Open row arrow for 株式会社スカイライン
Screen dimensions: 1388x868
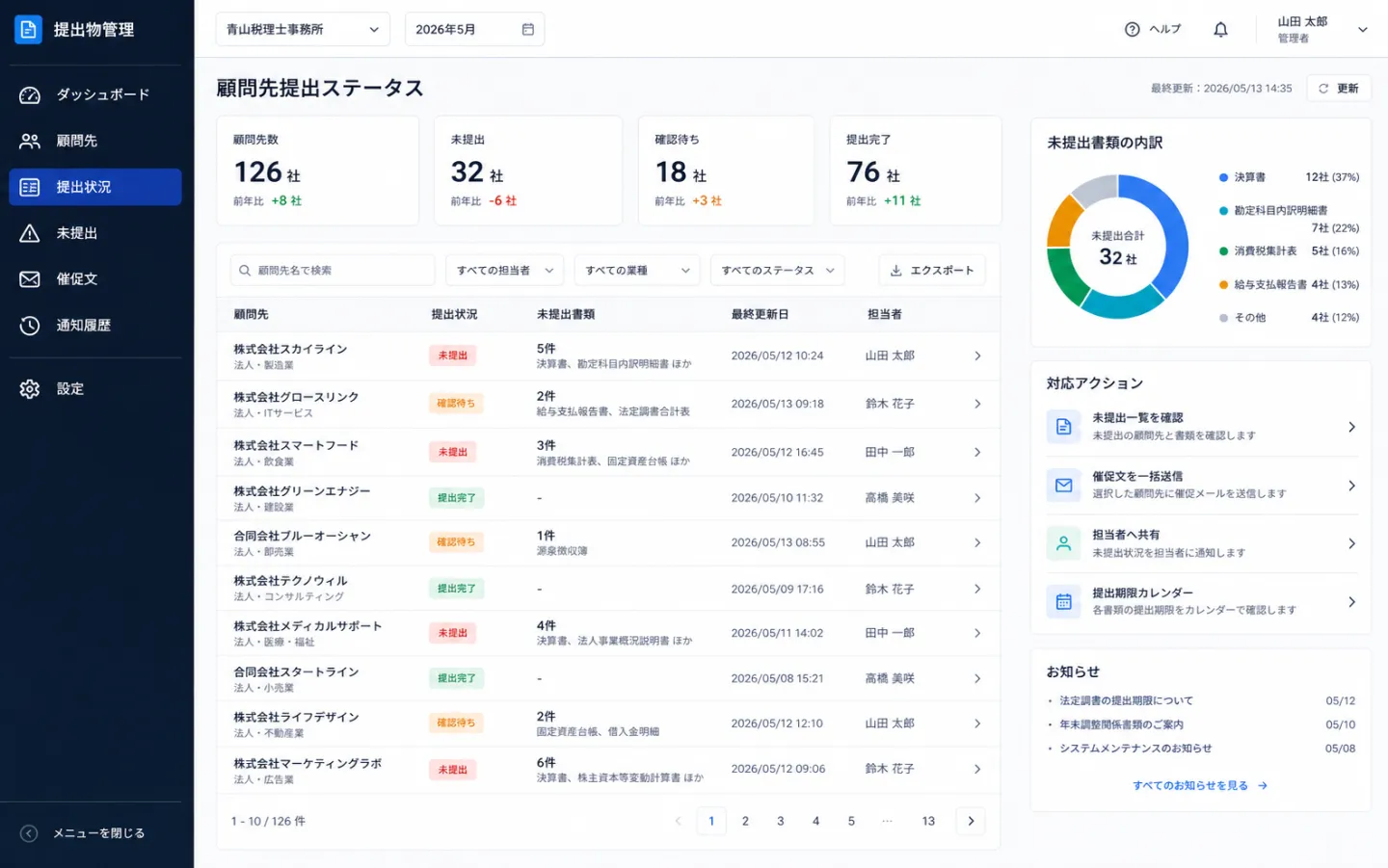click(977, 356)
